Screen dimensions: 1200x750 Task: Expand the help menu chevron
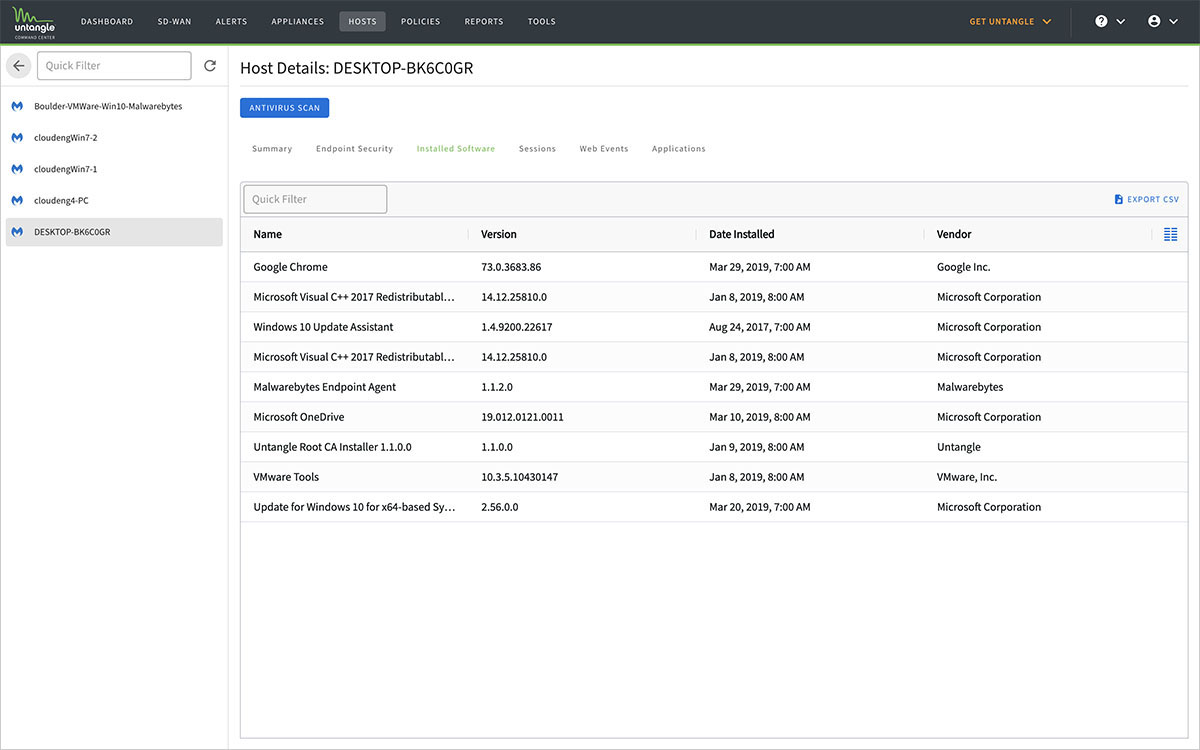point(1120,21)
